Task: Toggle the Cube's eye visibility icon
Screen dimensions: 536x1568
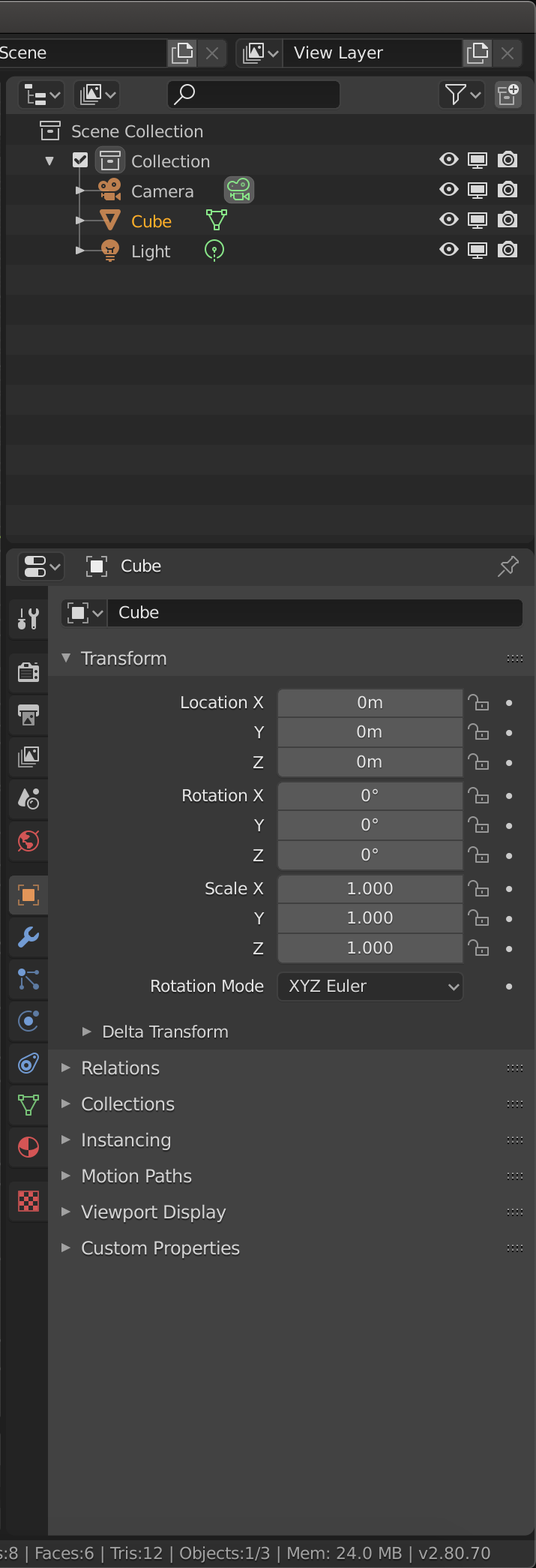Action: coord(448,220)
